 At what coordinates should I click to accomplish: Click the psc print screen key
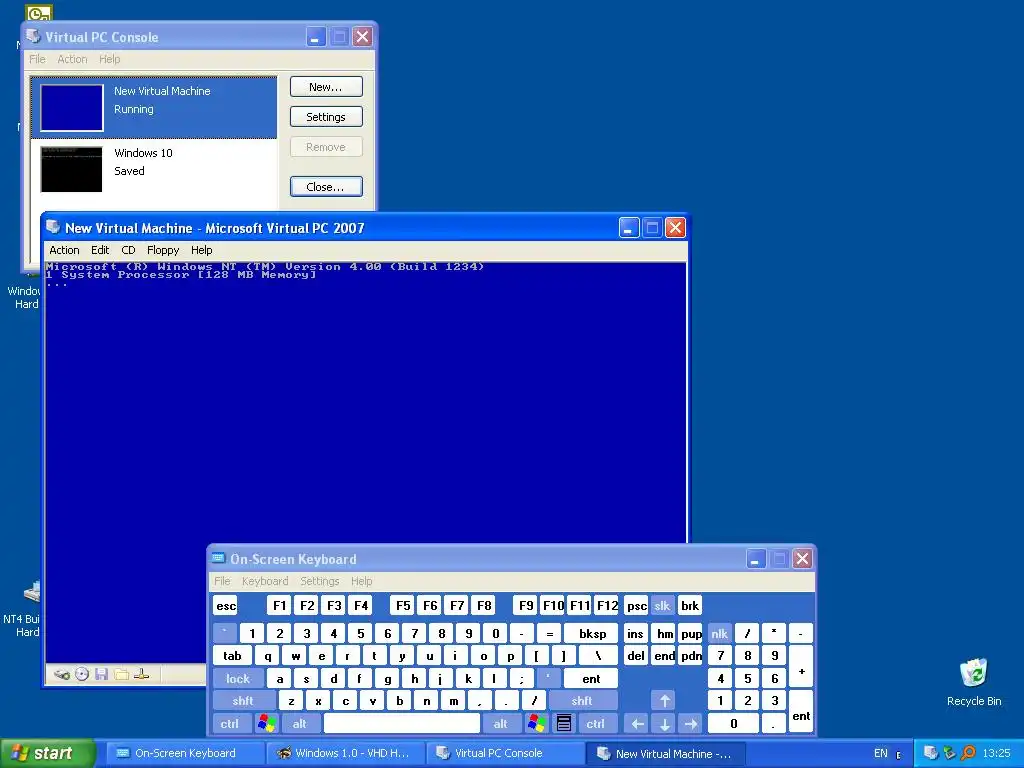point(637,605)
